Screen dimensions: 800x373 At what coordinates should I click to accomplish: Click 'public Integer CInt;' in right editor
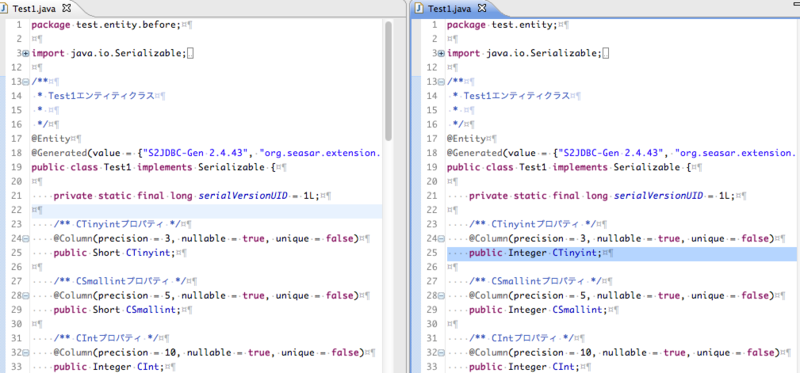[523, 367]
